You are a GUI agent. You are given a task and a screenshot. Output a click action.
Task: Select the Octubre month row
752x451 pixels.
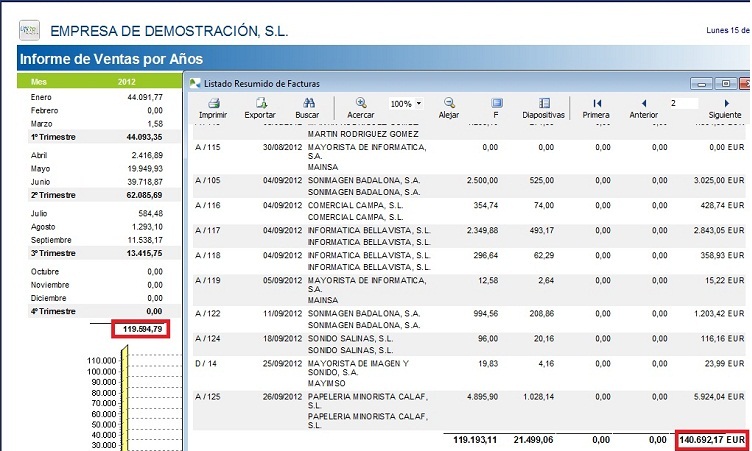pos(99,271)
